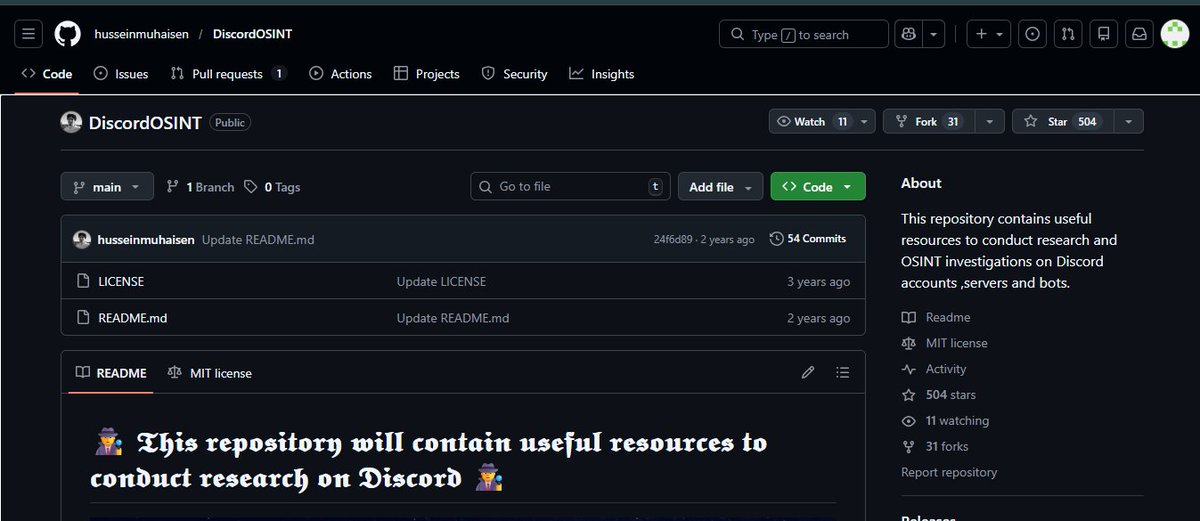1200x521 pixels.
Task: Open Readme link in About sidebar
Action: 936,317
